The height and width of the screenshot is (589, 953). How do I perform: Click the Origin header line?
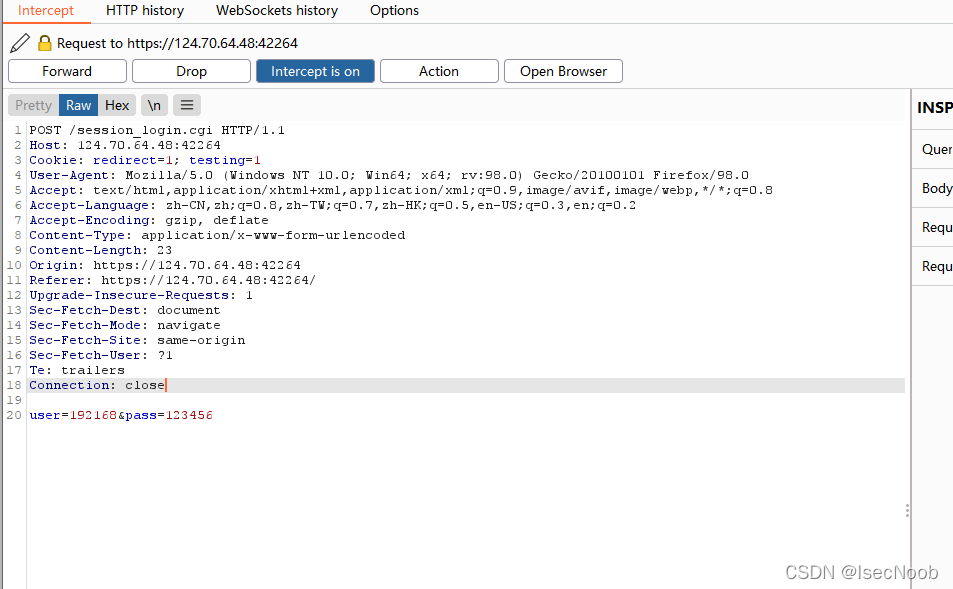(x=165, y=265)
